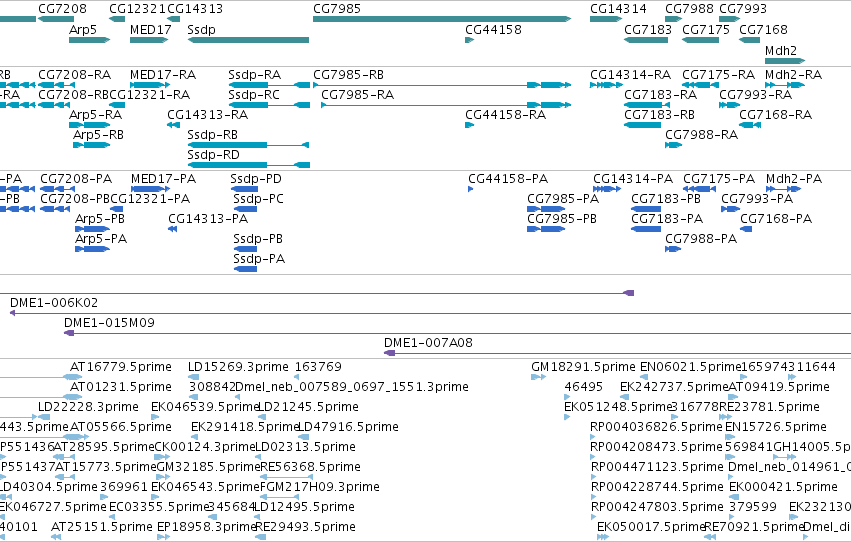
Task: Click EST LD22228.3prime
Action: [x=45, y=417]
